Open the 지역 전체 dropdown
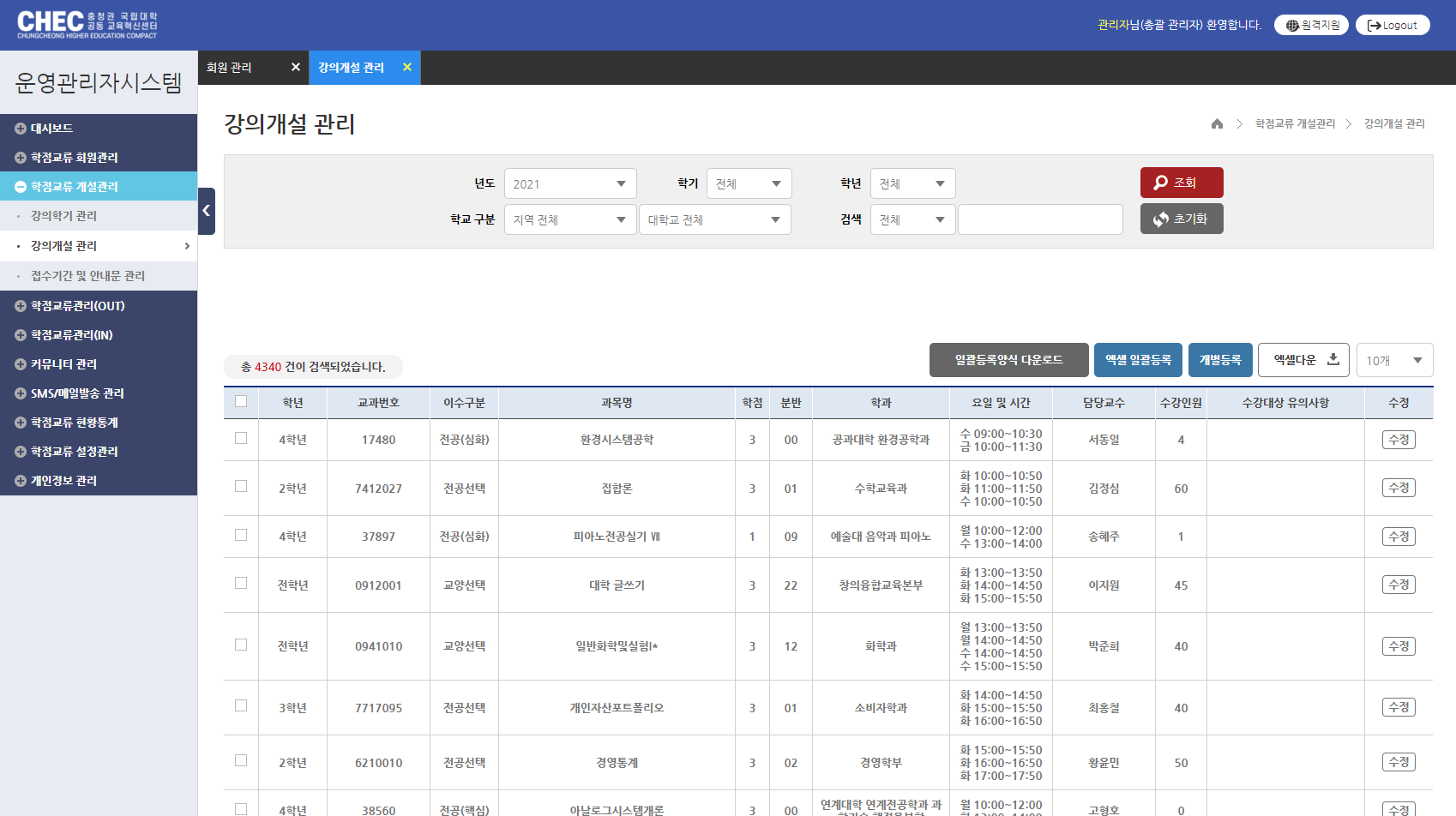 (x=570, y=220)
